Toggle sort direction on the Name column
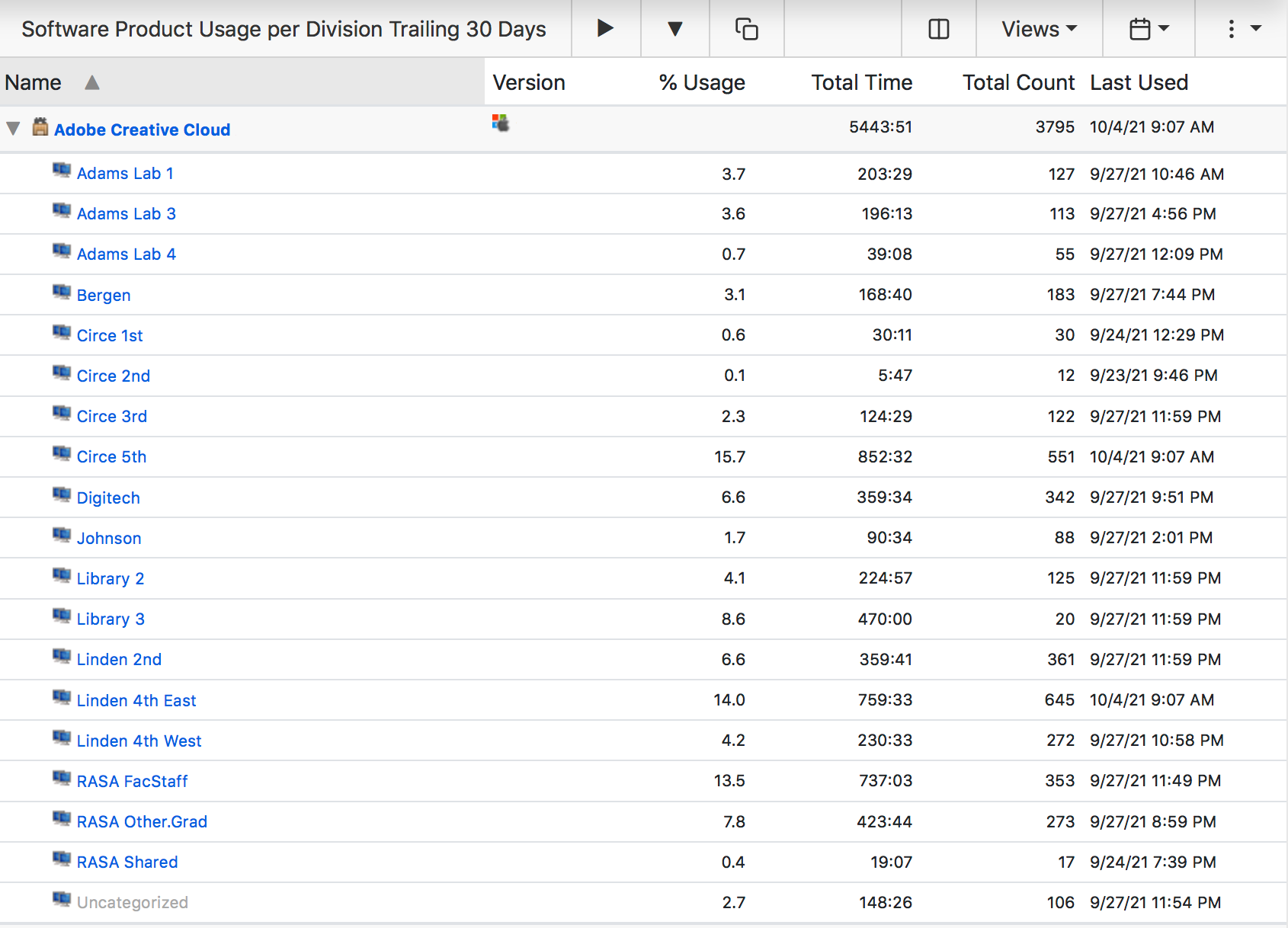1288x928 pixels. click(x=92, y=82)
